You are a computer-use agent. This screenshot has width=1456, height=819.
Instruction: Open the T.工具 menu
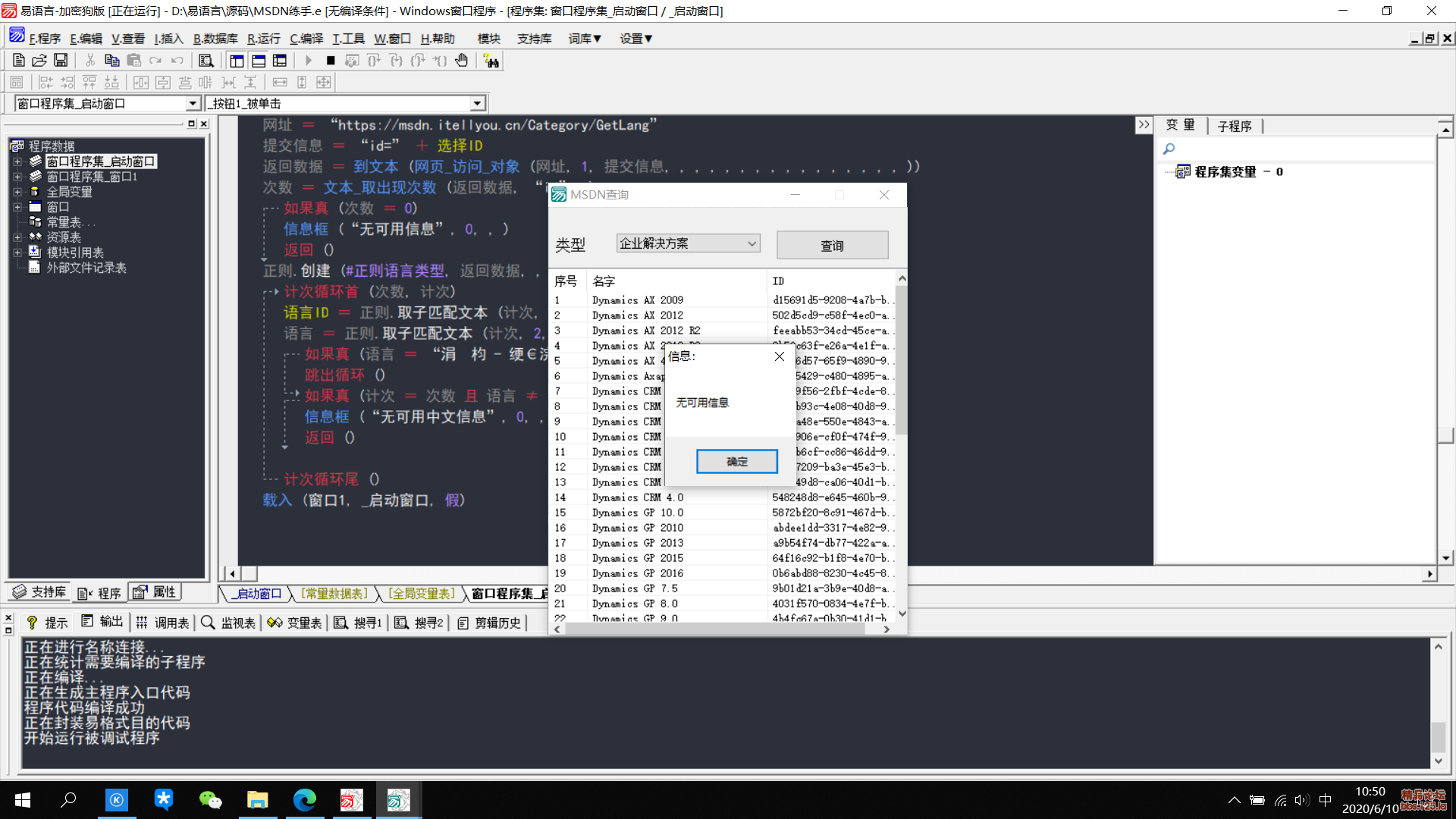pyautogui.click(x=349, y=39)
